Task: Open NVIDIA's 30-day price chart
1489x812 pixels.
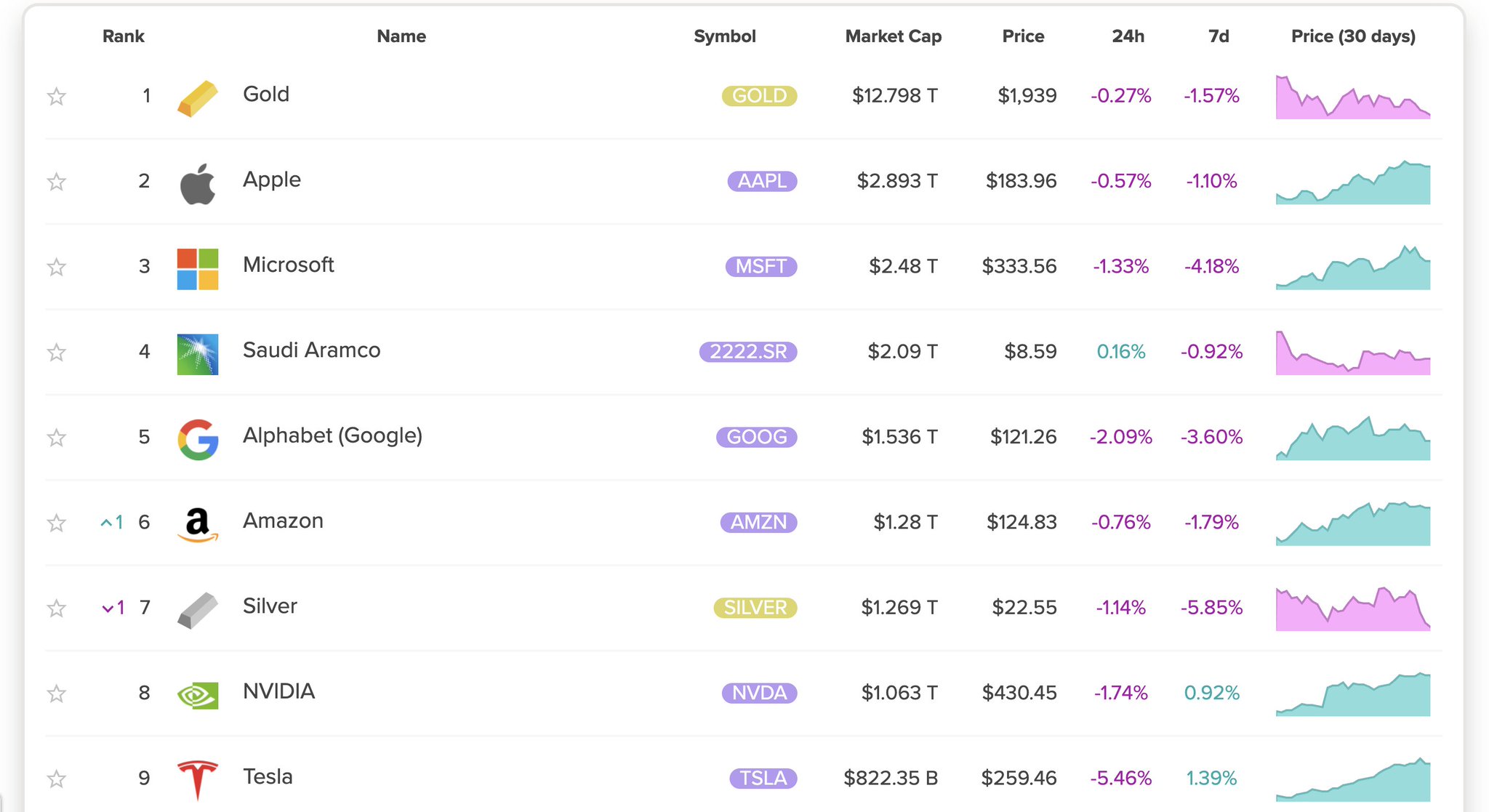Action: pyautogui.click(x=1353, y=694)
